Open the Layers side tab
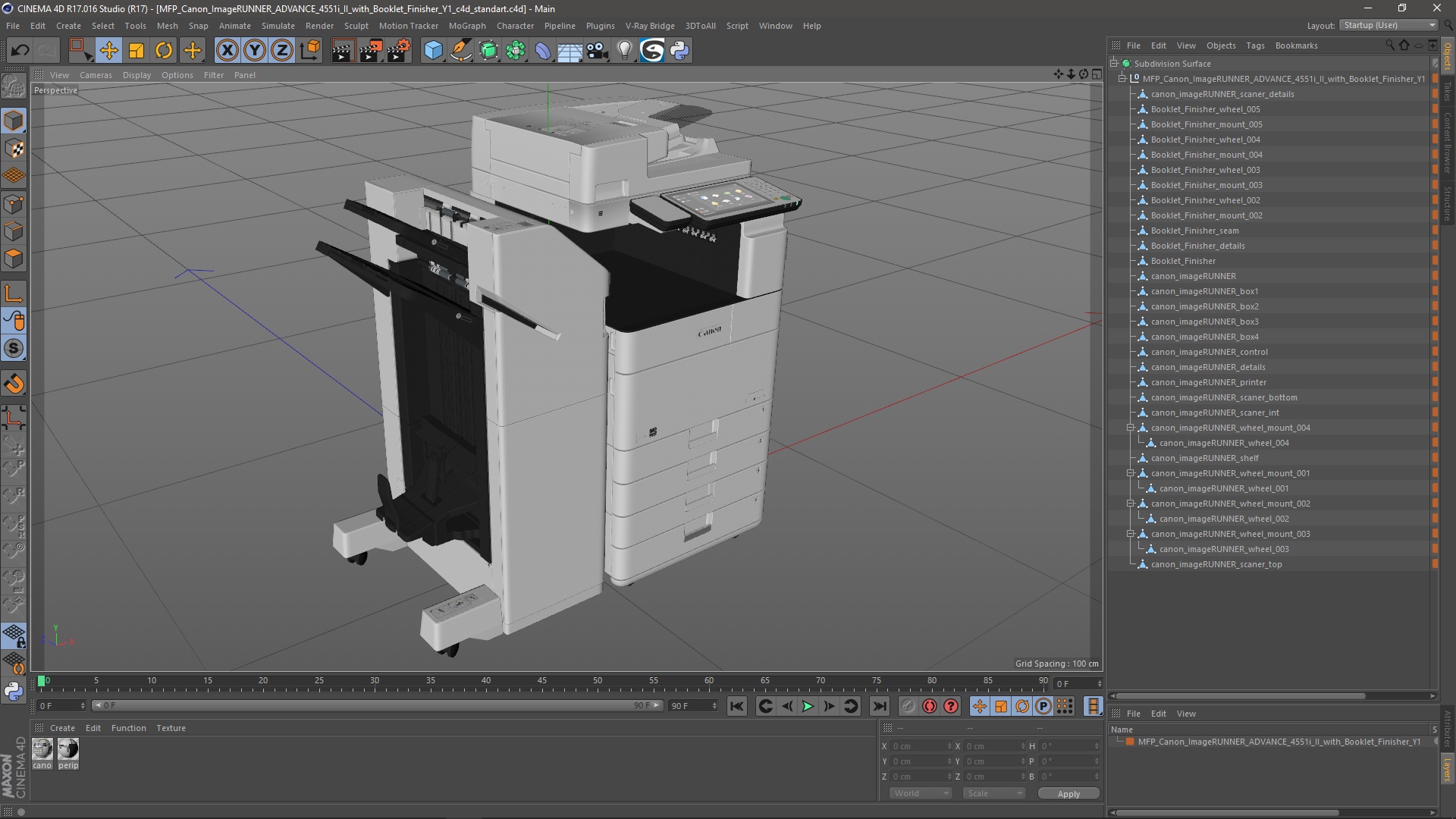 1448,770
